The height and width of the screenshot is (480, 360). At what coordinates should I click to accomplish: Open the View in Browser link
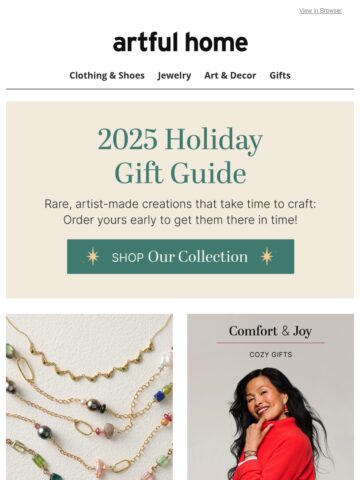click(320, 11)
